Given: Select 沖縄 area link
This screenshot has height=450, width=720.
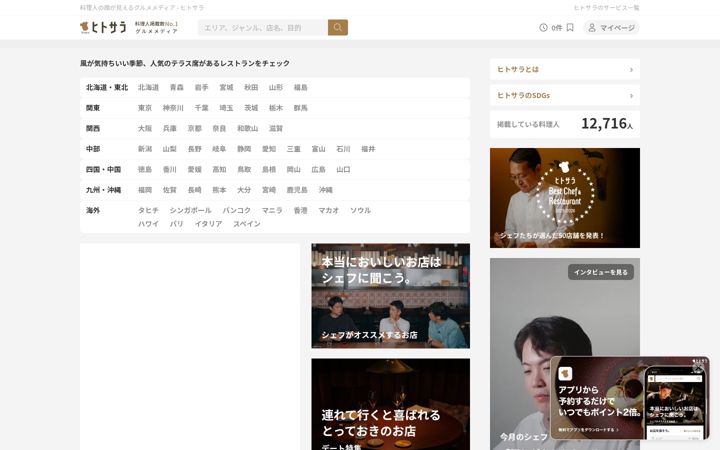Looking at the screenshot, I should point(326,190).
